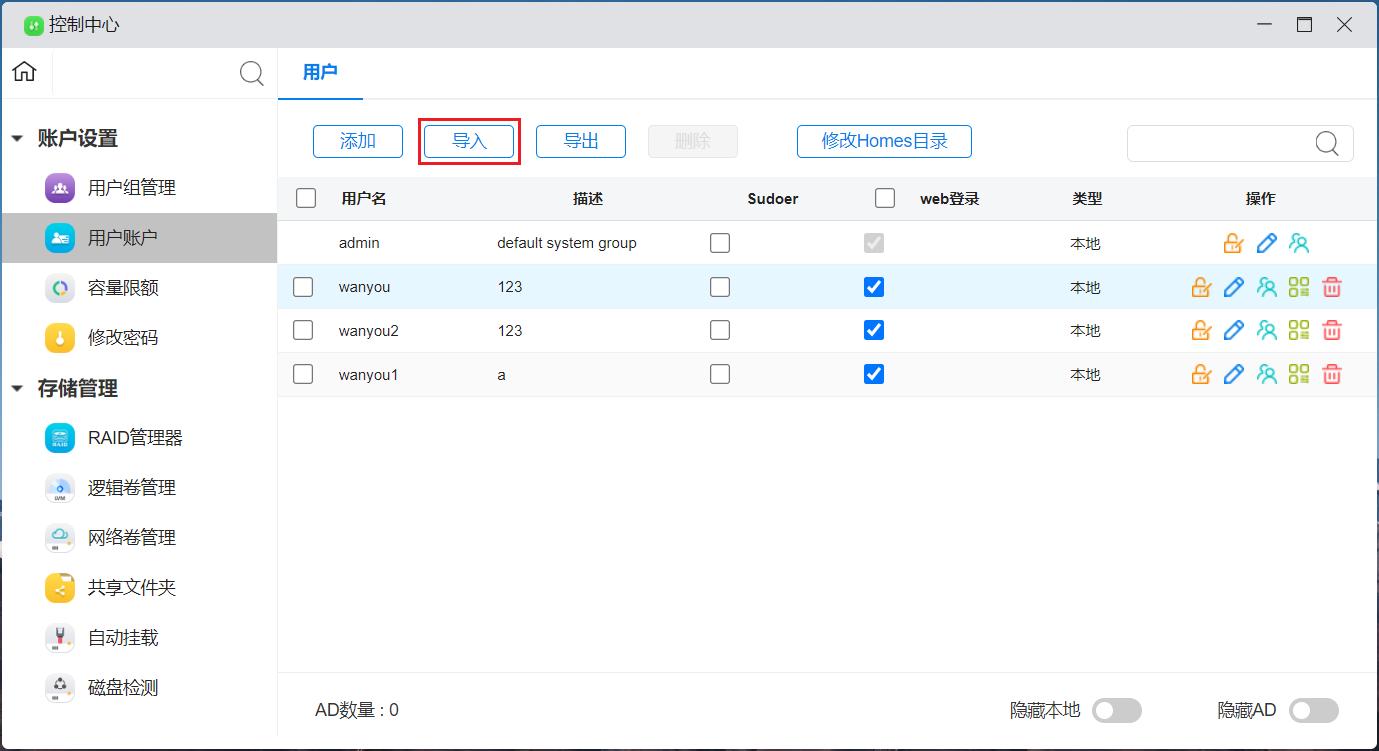Click the 修改Homes目录 button
1379x751 pixels.
(884, 141)
